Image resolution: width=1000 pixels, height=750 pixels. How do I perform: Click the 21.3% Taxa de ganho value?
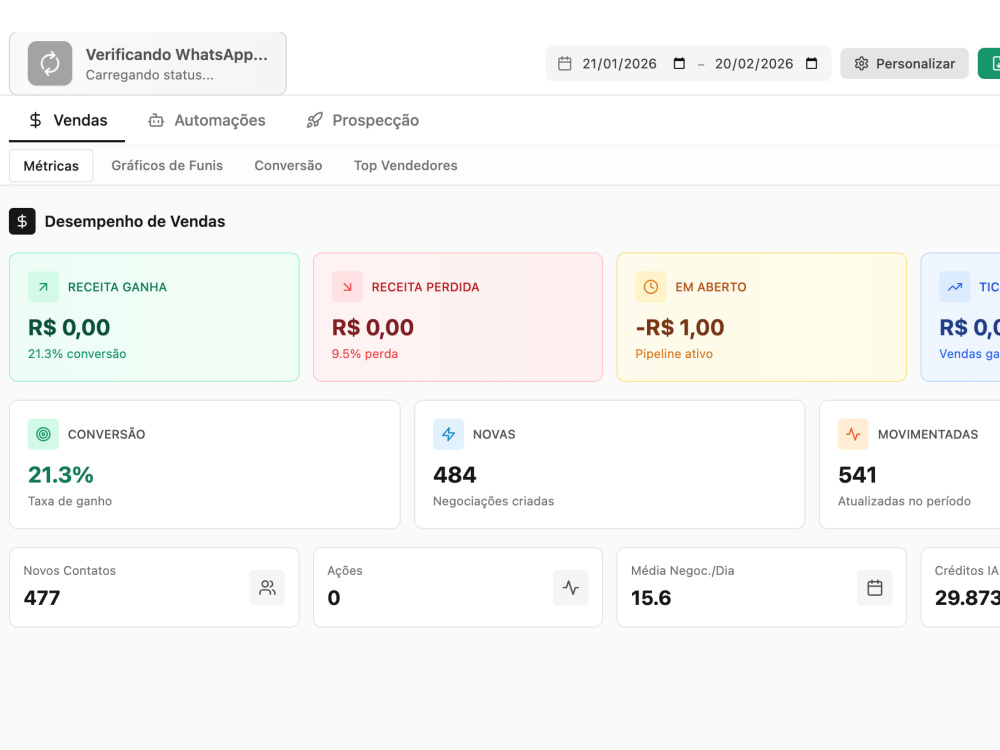point(61,475)
